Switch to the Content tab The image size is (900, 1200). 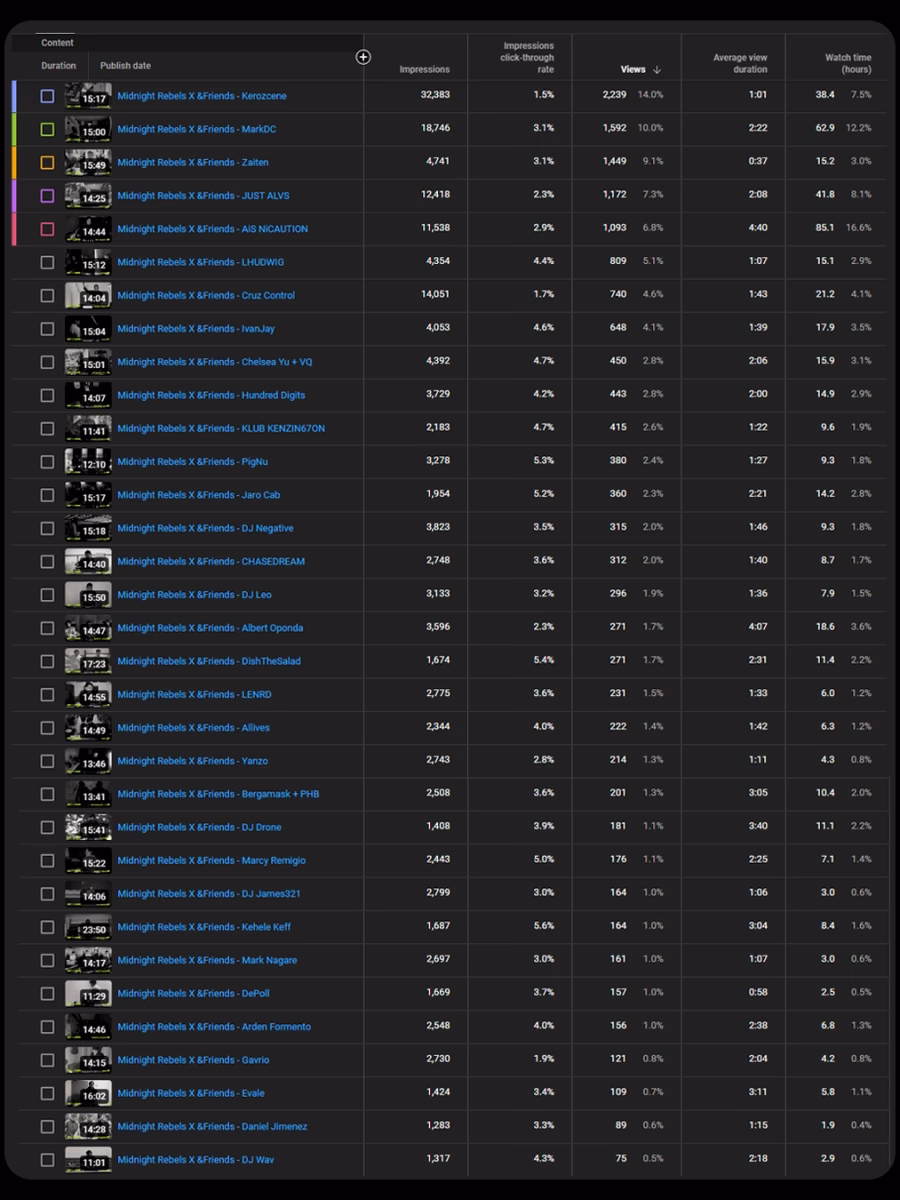(x=57, y=43)
